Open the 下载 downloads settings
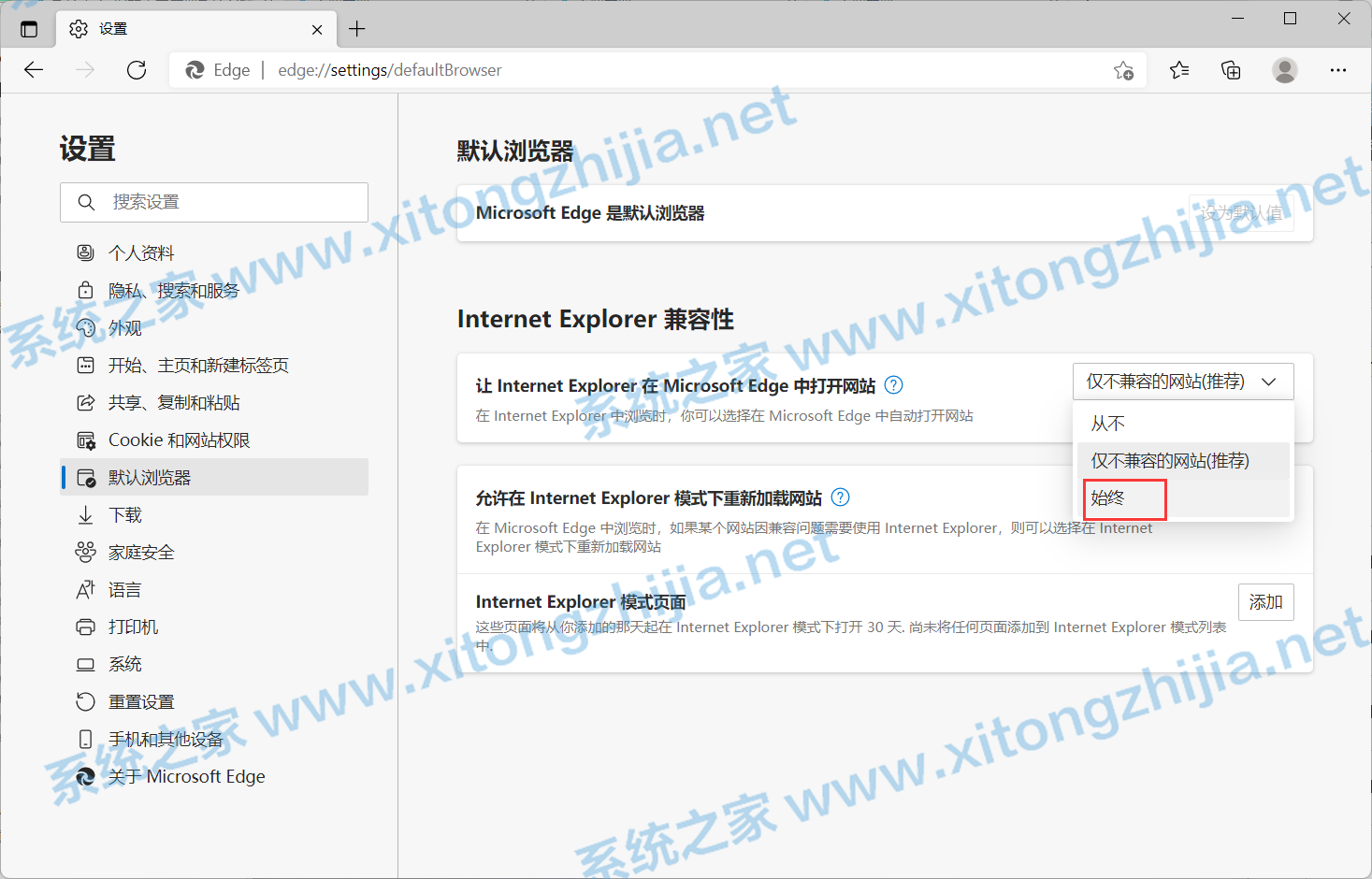 point(125,514)
